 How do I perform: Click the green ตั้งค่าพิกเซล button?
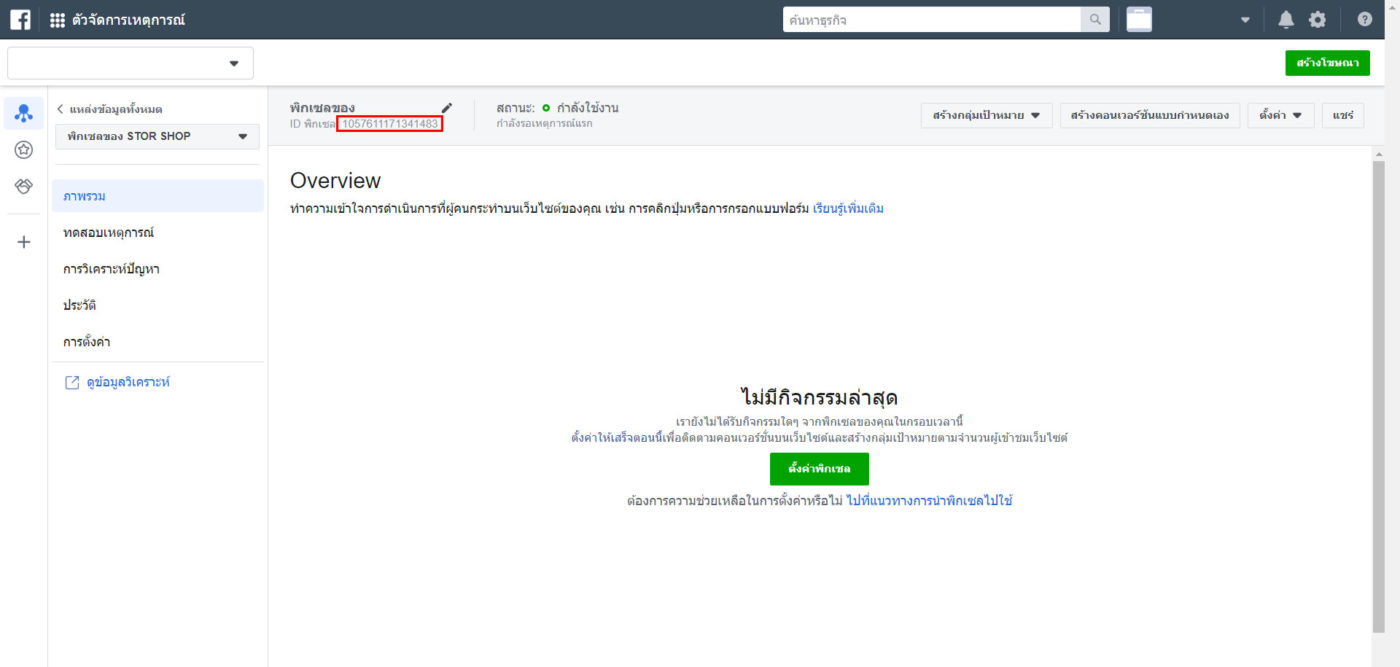click(x=819, y=468)
